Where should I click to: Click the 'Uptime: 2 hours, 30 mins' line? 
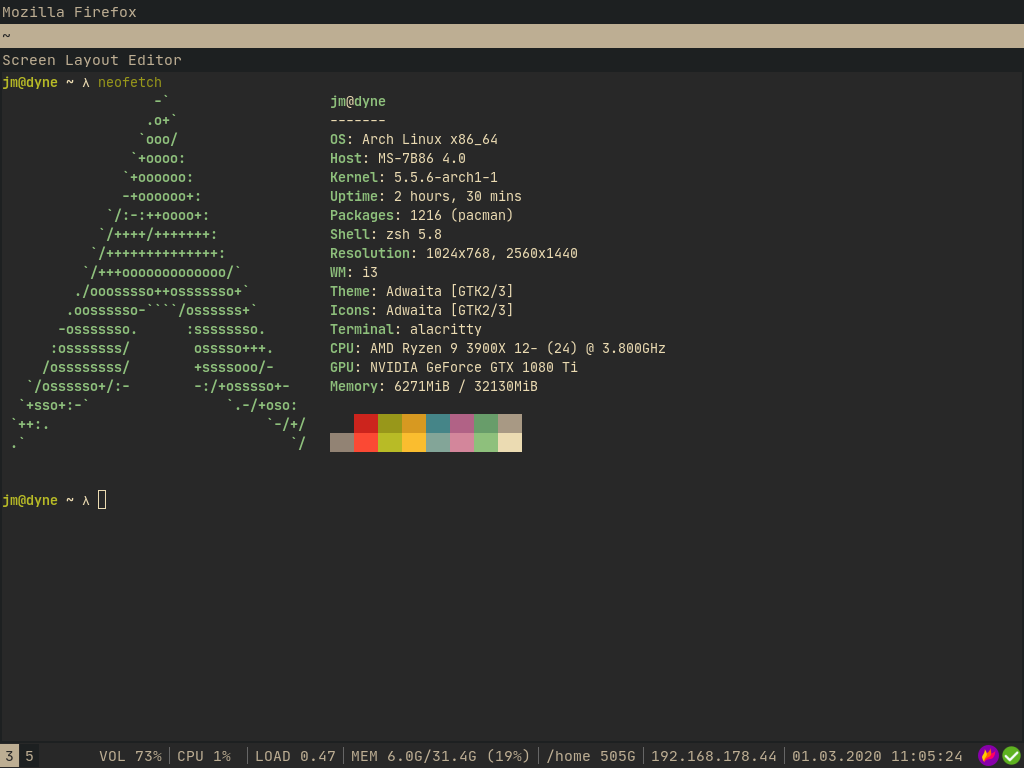426,196
